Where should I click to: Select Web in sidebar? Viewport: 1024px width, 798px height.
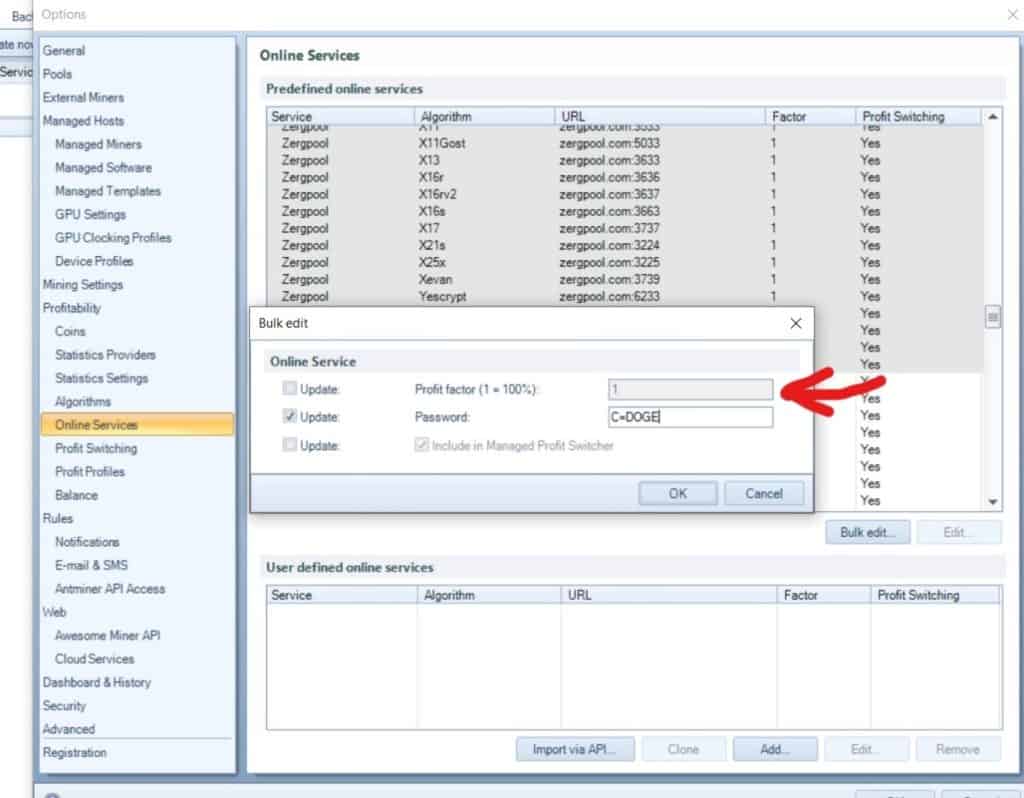(x=54, y=613)
